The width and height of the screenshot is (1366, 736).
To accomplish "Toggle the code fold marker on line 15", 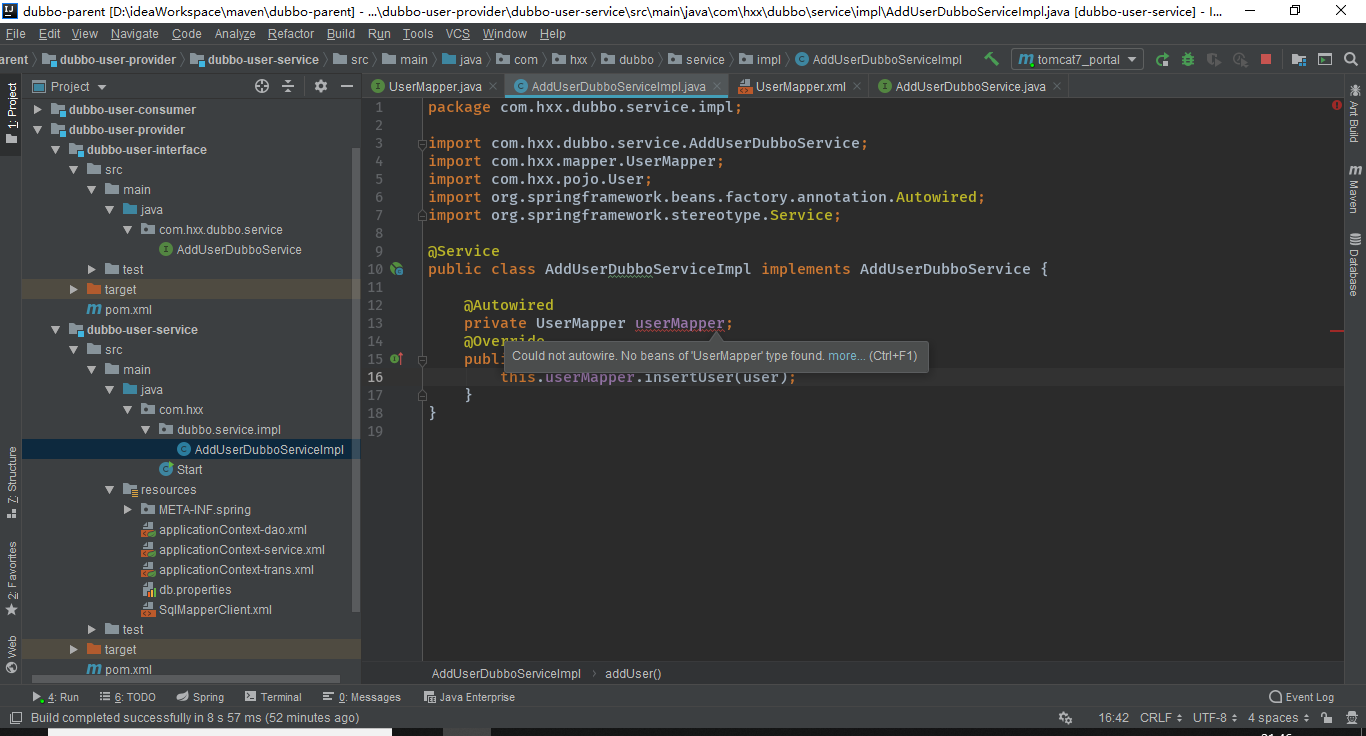I will click(422, 360).
